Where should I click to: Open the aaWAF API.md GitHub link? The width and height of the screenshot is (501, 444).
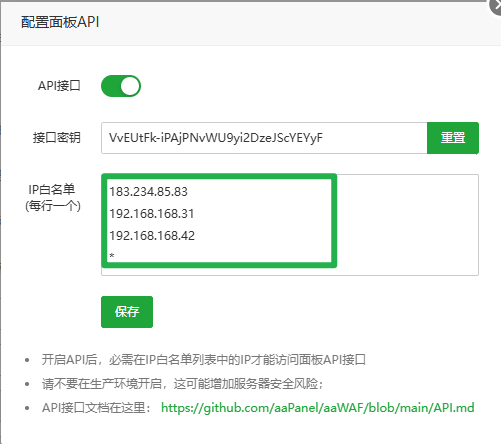coord(317,408)
